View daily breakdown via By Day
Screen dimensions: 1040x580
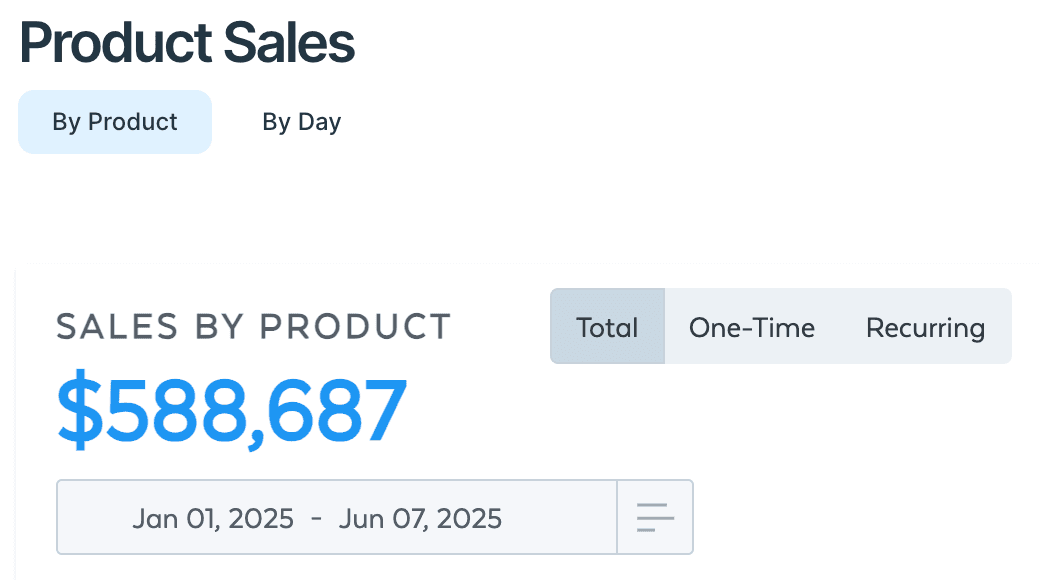[x=302, y=122]
